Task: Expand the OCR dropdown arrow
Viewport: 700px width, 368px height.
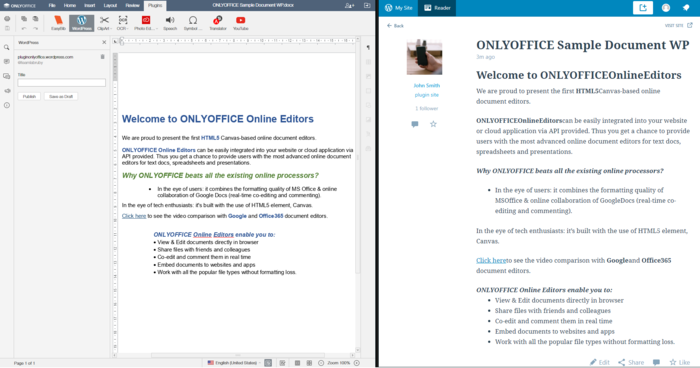Action: tap(128, 29)
